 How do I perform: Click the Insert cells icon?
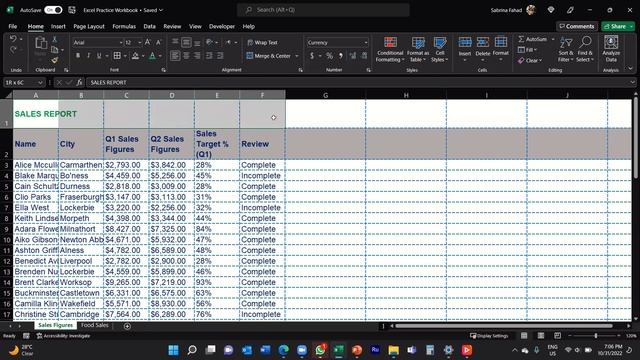click(465, 43)
